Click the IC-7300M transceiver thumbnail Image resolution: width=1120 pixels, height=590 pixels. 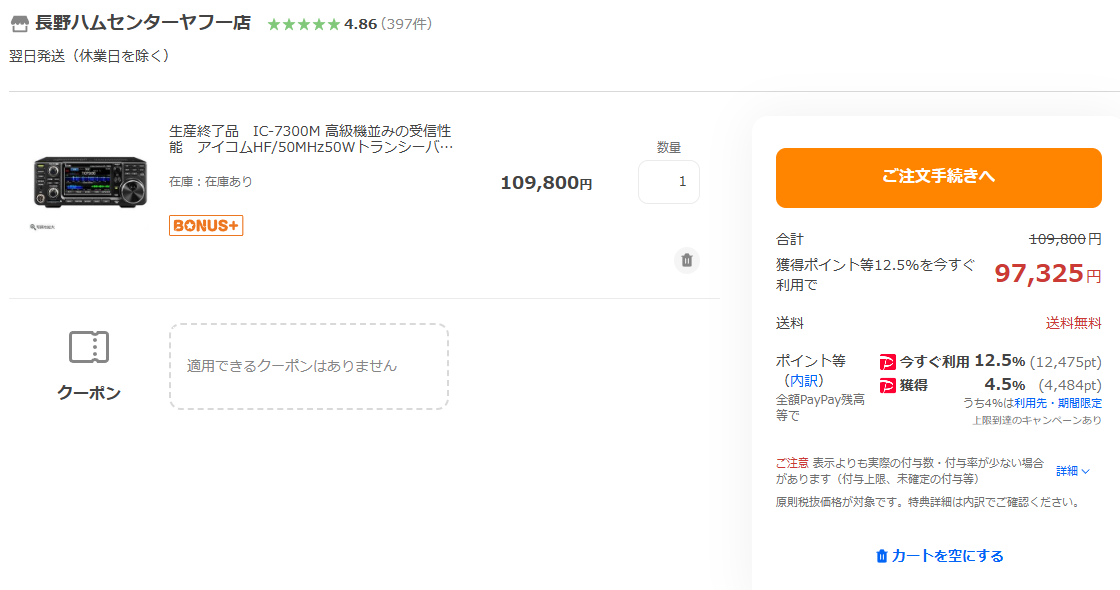pyautogui.click(x=90, y=182)
